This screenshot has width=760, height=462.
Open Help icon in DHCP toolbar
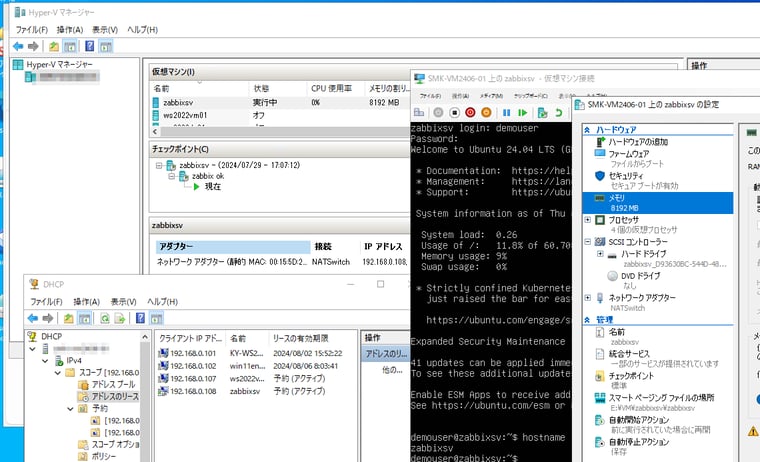coord(141,319)
